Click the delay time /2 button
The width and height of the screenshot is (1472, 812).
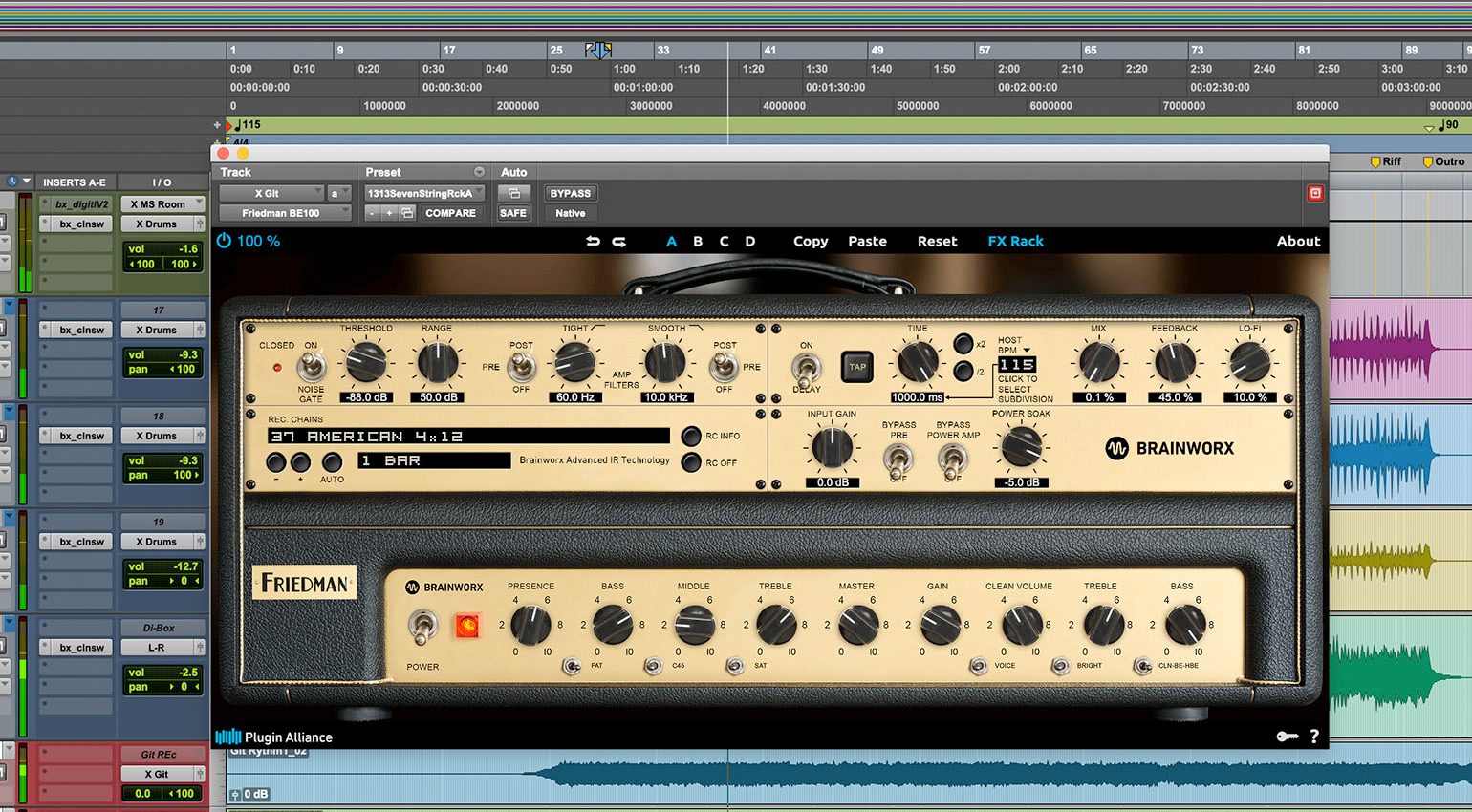[x=963, y=371]
